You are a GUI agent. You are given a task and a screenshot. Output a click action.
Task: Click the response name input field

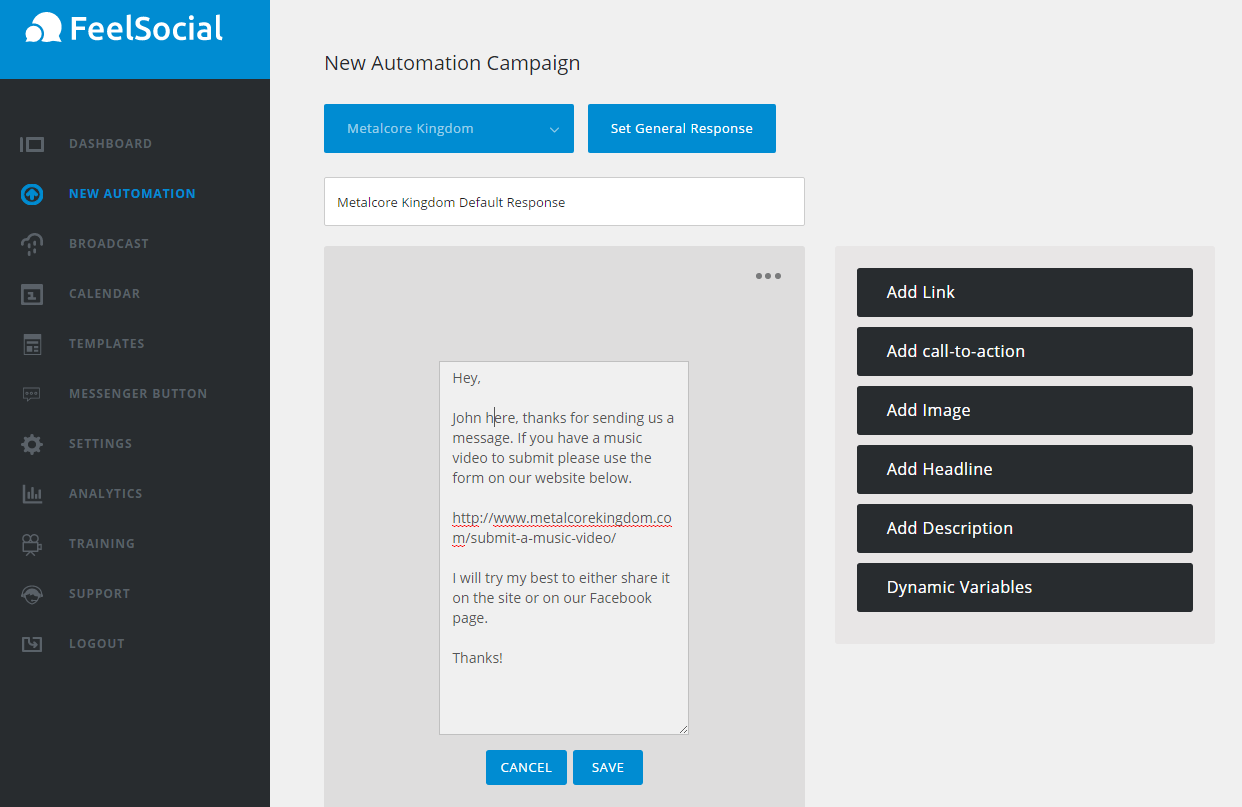564,201
